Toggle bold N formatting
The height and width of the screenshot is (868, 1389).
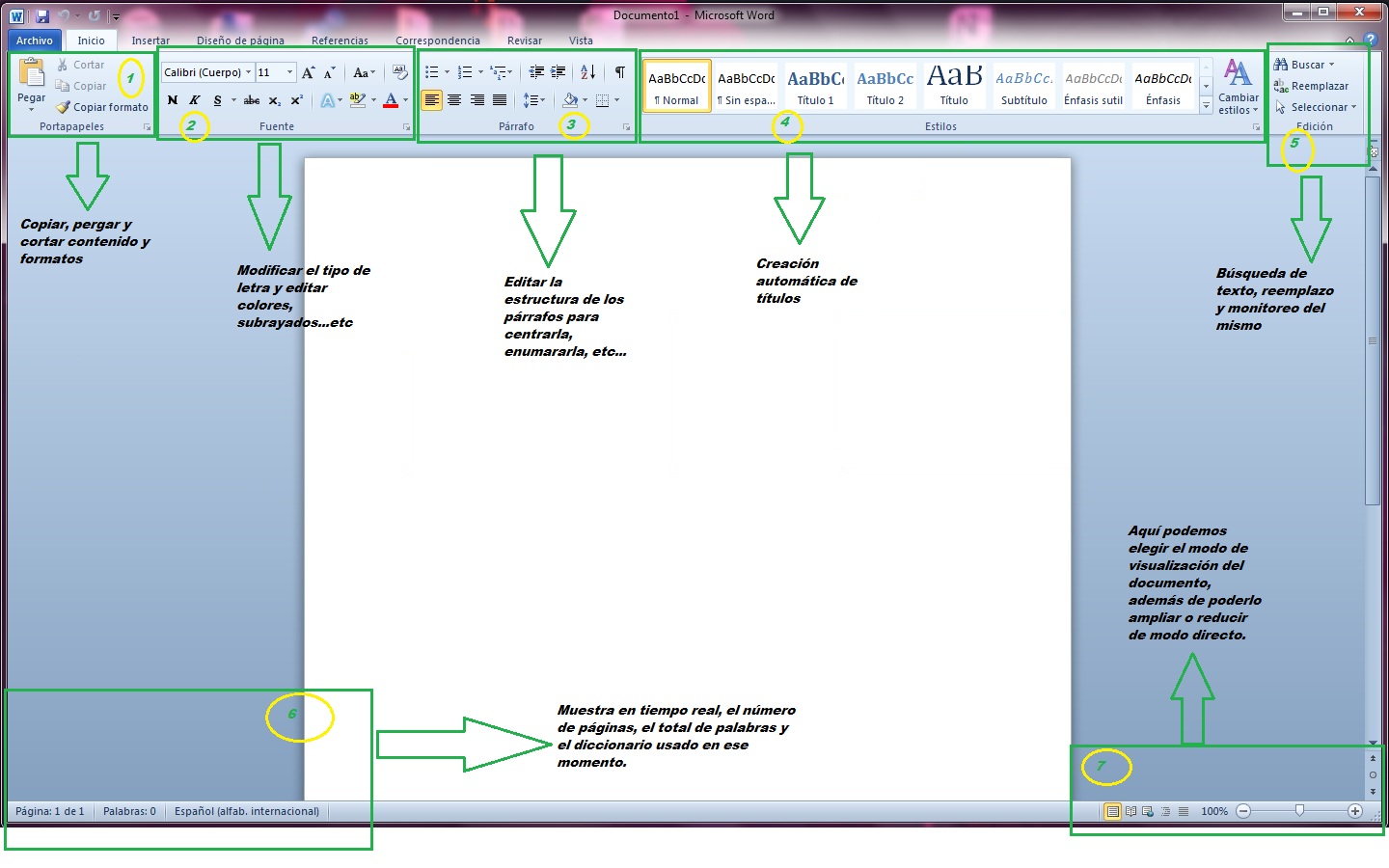click(x=173, y=100)
